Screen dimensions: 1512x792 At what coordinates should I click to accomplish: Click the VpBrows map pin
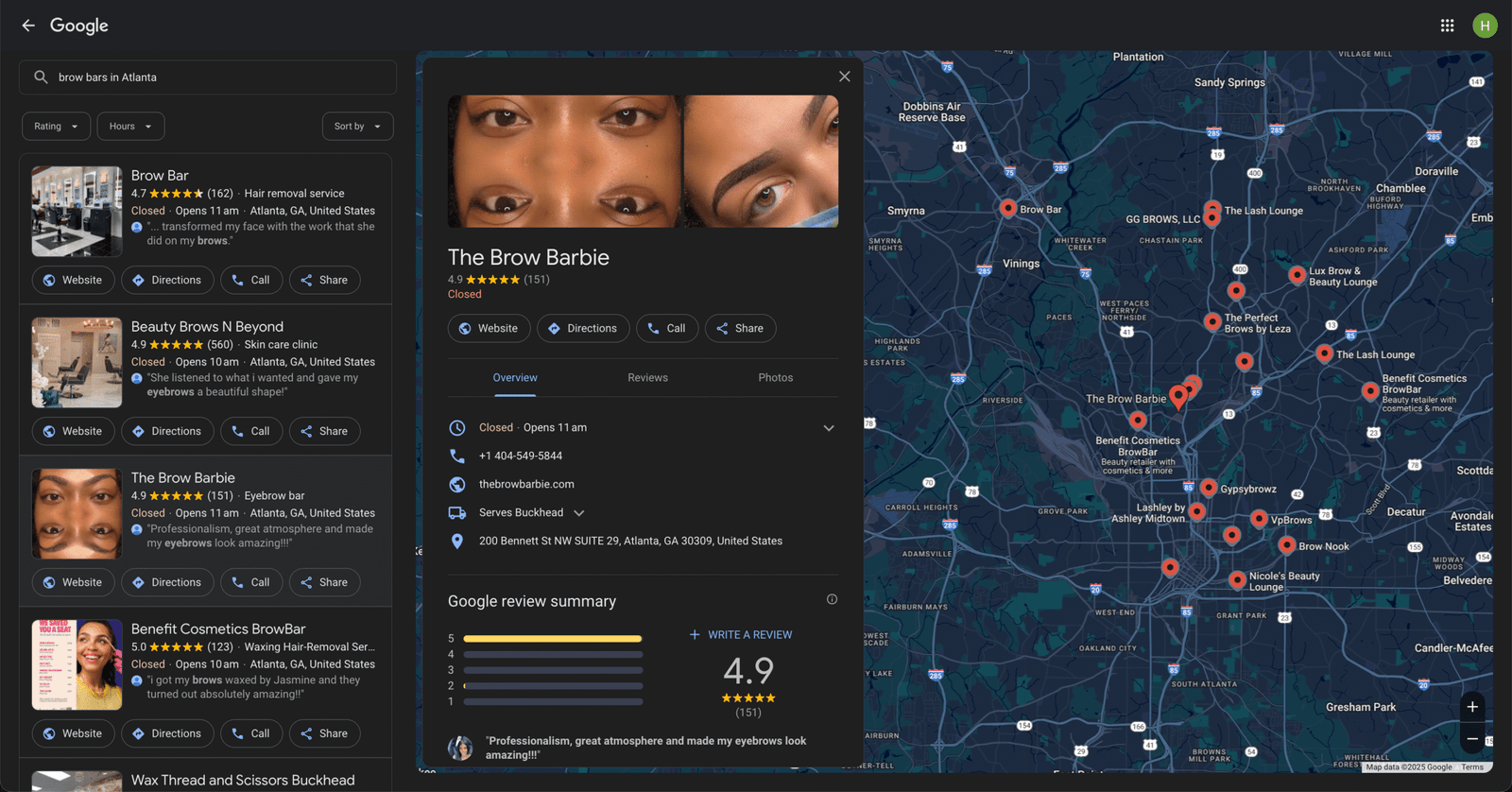coord(1259,519)
